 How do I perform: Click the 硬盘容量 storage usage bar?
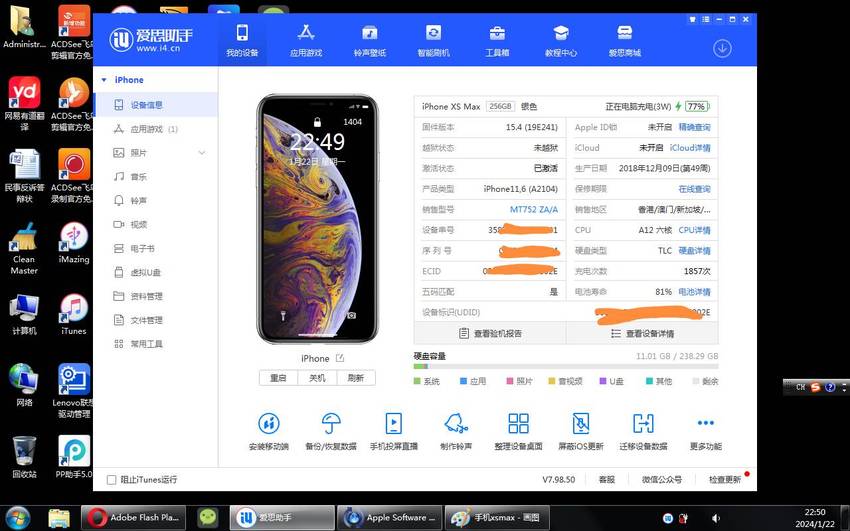(x=566, y=367)
